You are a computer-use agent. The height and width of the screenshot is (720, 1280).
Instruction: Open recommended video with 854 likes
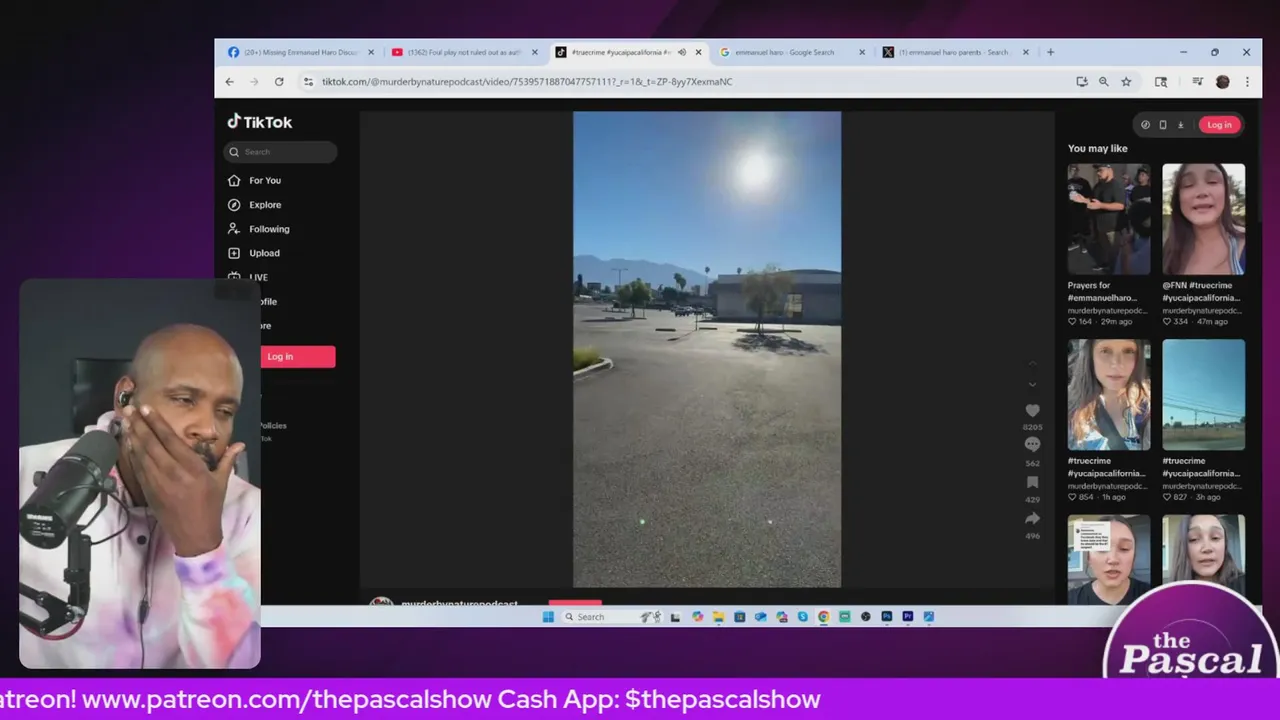pos(1109,395)
